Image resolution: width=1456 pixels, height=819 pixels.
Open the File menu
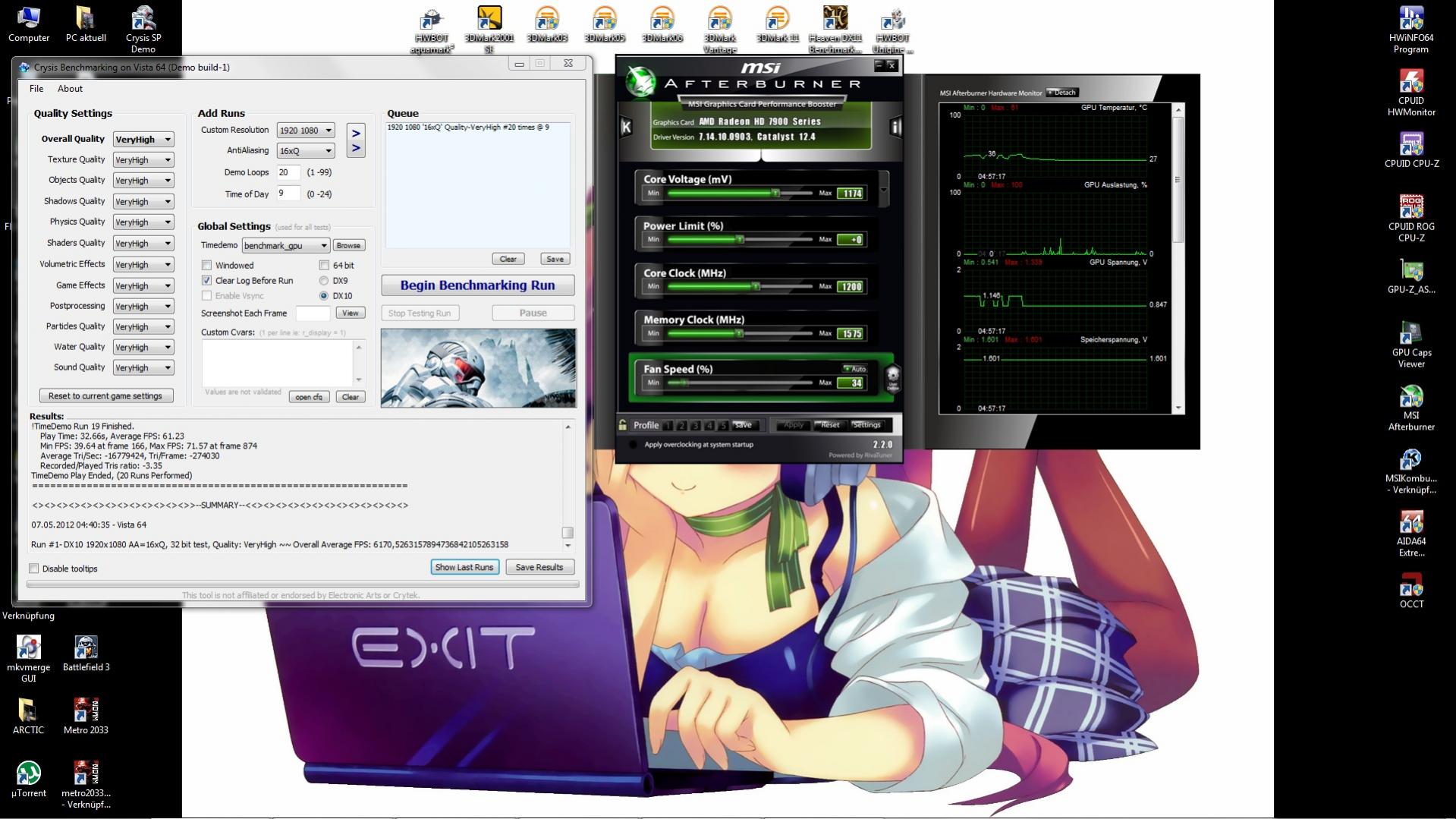pyautogui.click(x=36, y=89)
